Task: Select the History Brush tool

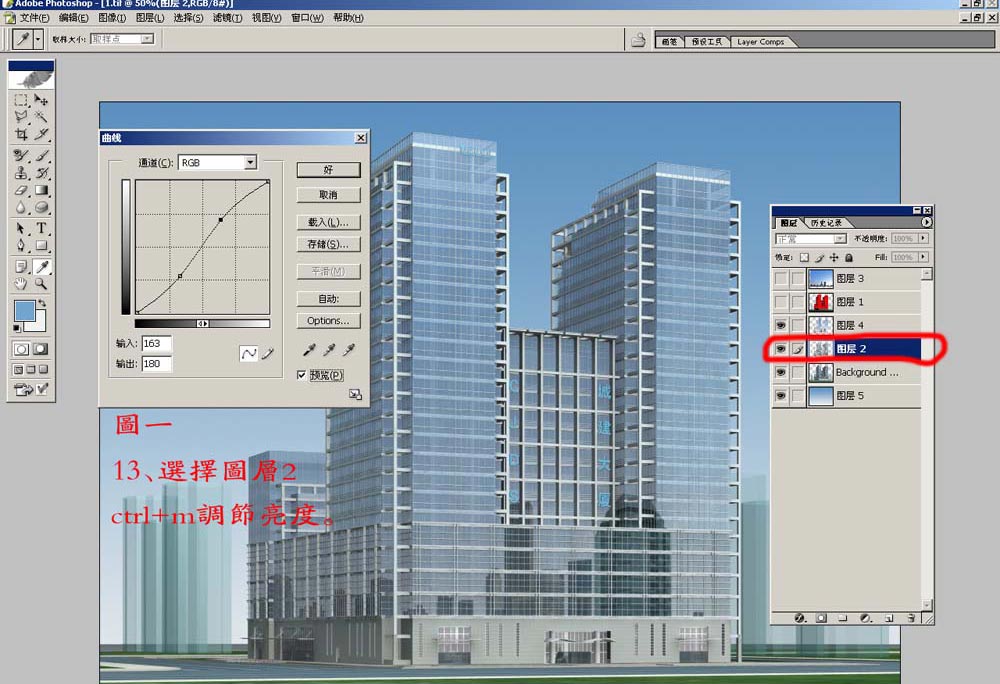Action: click(x=41, y=172)
